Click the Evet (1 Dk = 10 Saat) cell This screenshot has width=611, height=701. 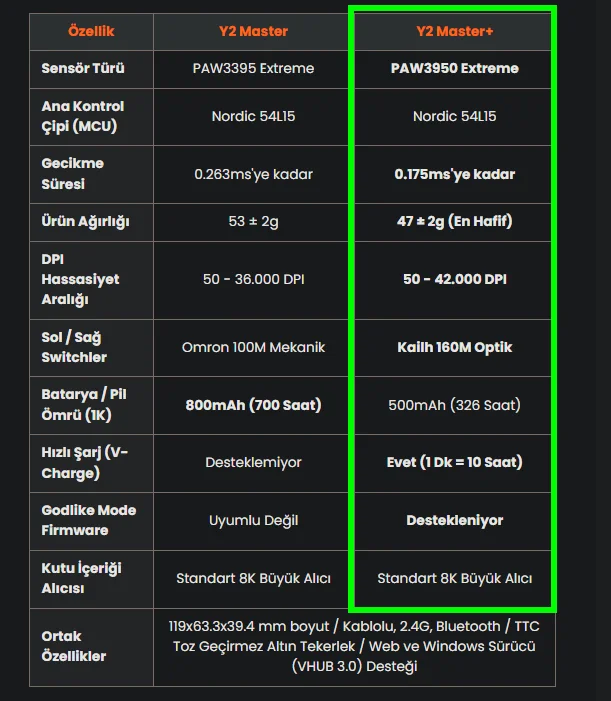point(455,462)
